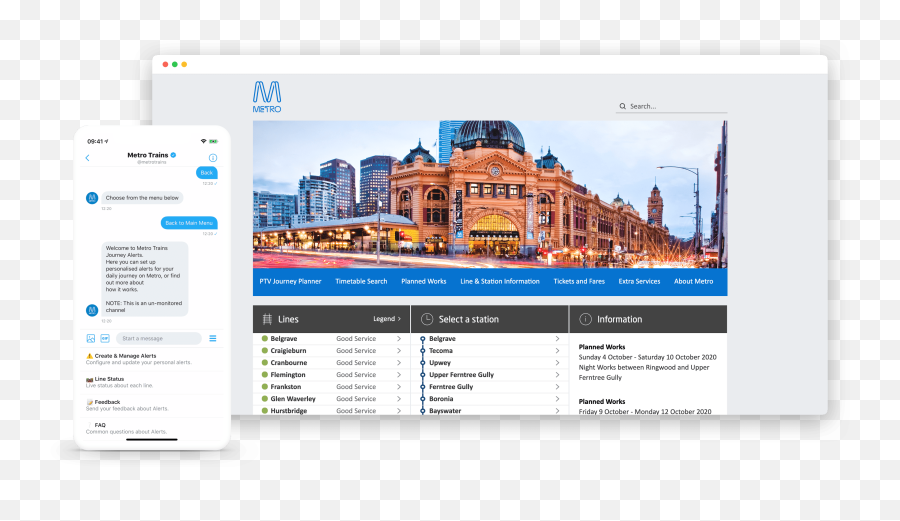Image resolution: width=900 pixels, height=521 pixels.
Task: Select Bayswater station
Action: click(445, 411)
